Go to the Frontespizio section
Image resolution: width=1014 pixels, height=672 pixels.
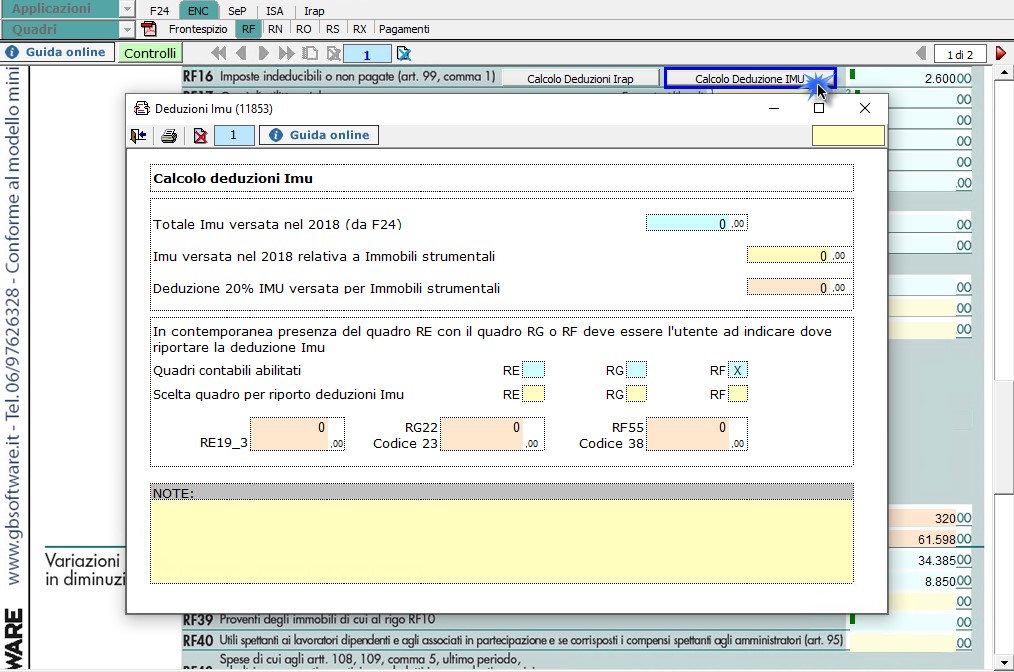[x=198, y=29]
